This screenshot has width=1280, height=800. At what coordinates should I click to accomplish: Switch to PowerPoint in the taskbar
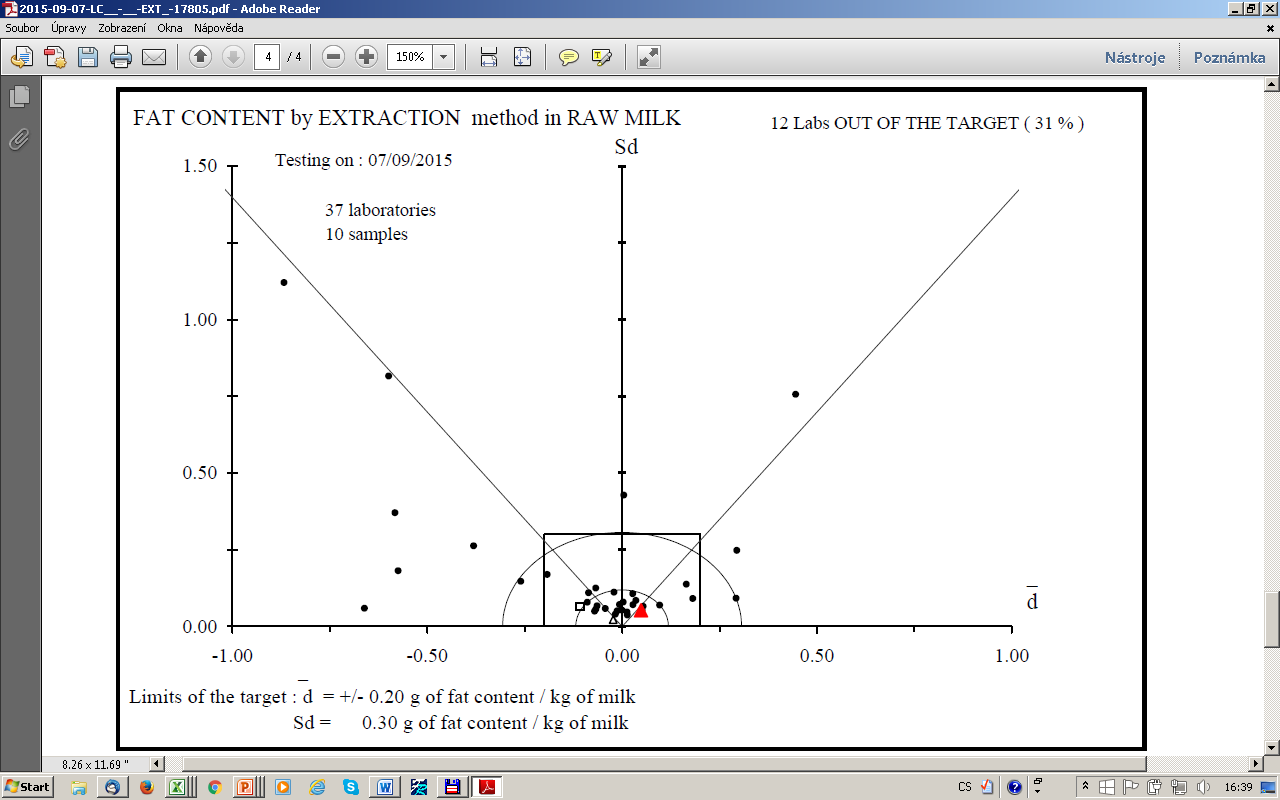248,786
